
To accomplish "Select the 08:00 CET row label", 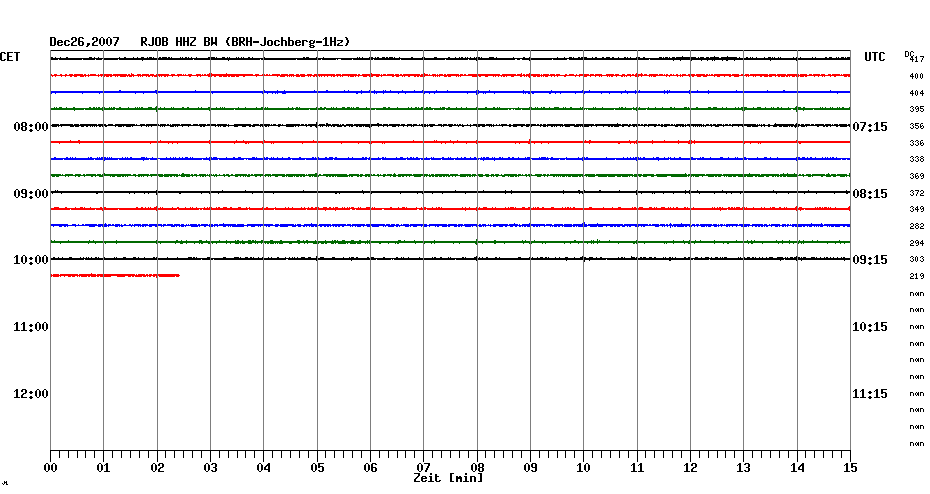I will coord(31,127).
